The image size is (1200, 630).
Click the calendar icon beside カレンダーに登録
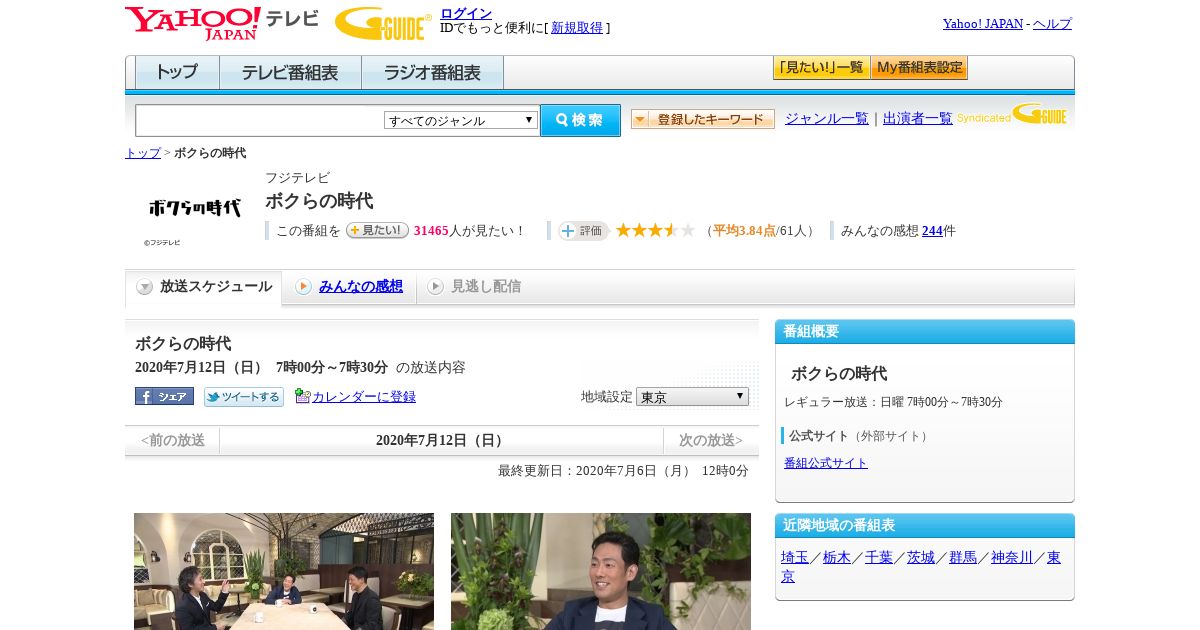tap(302, 396)
